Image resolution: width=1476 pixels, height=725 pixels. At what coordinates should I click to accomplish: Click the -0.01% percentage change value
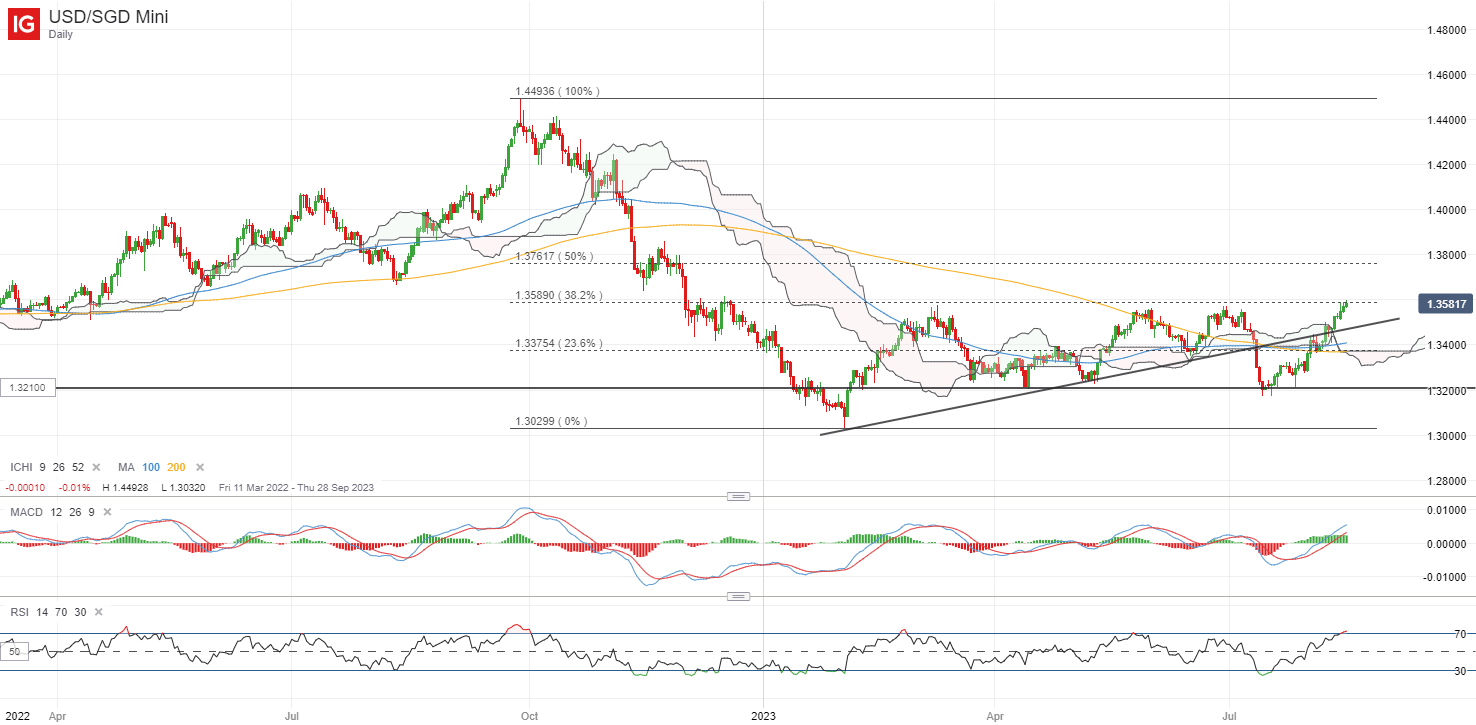(x=77, y=487)
